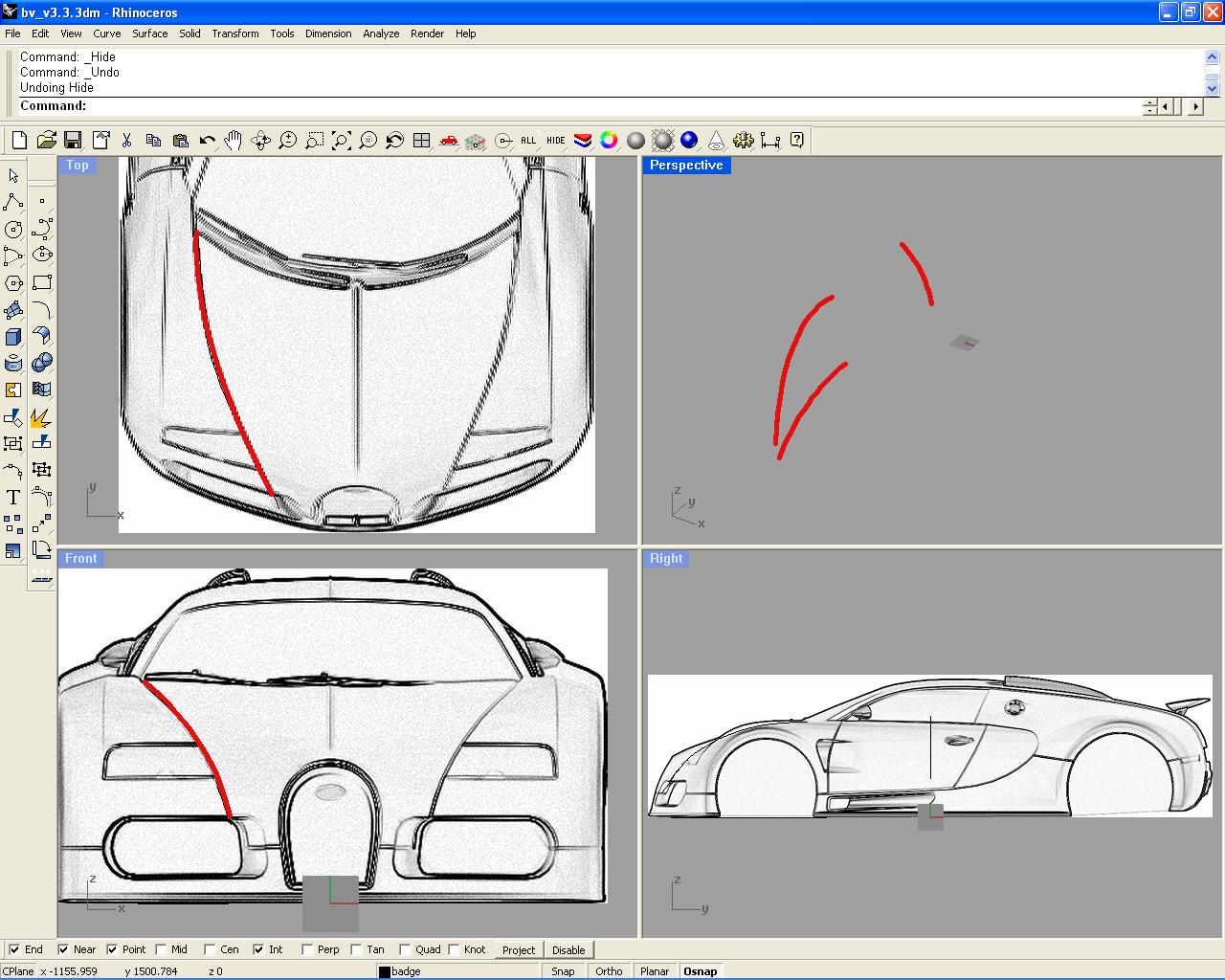The width and height of the screenshot is (1225, 980).
Task: Select the arrow pointer tool
Action: click(x=13, y=176)
